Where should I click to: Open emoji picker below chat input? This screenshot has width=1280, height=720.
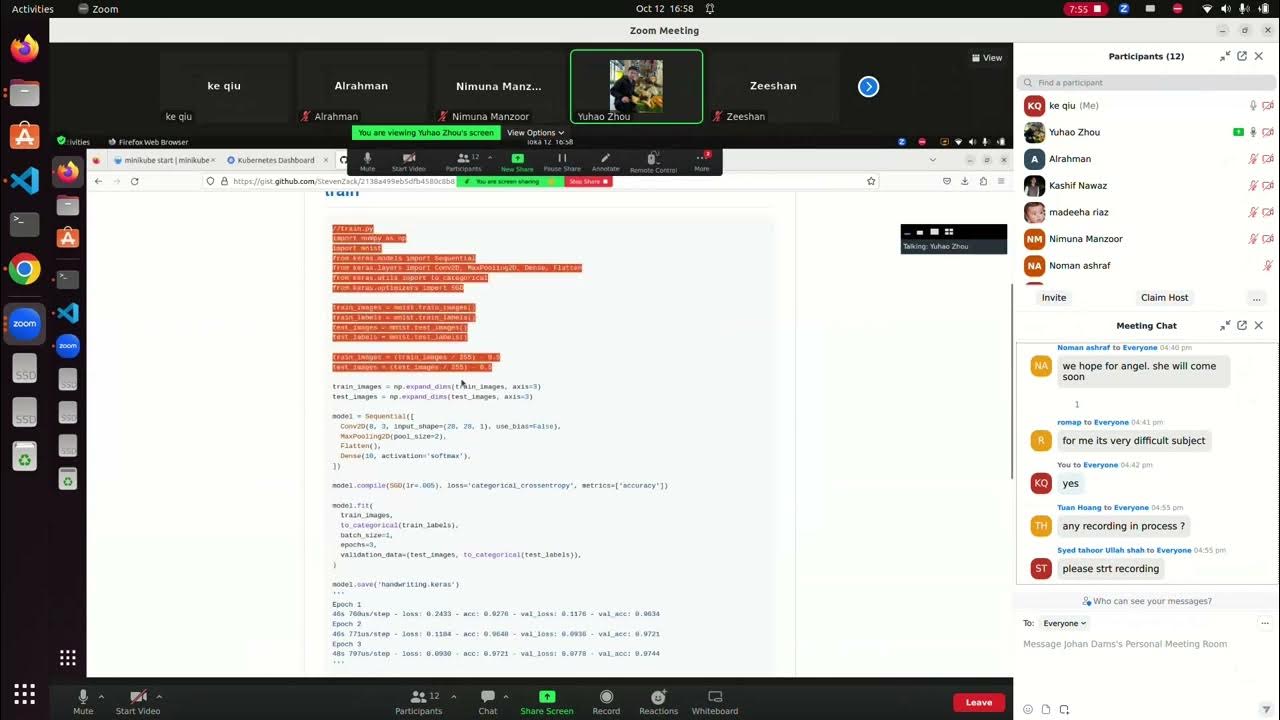(1028, 709)
